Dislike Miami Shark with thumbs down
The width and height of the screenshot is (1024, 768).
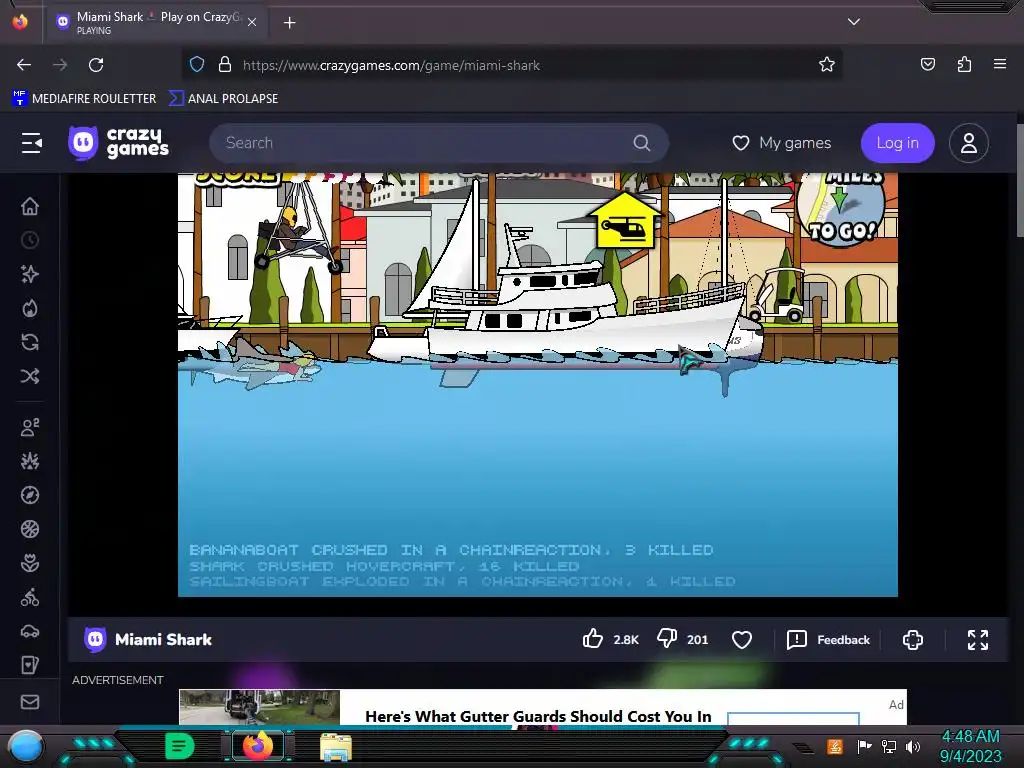(667, 639)
